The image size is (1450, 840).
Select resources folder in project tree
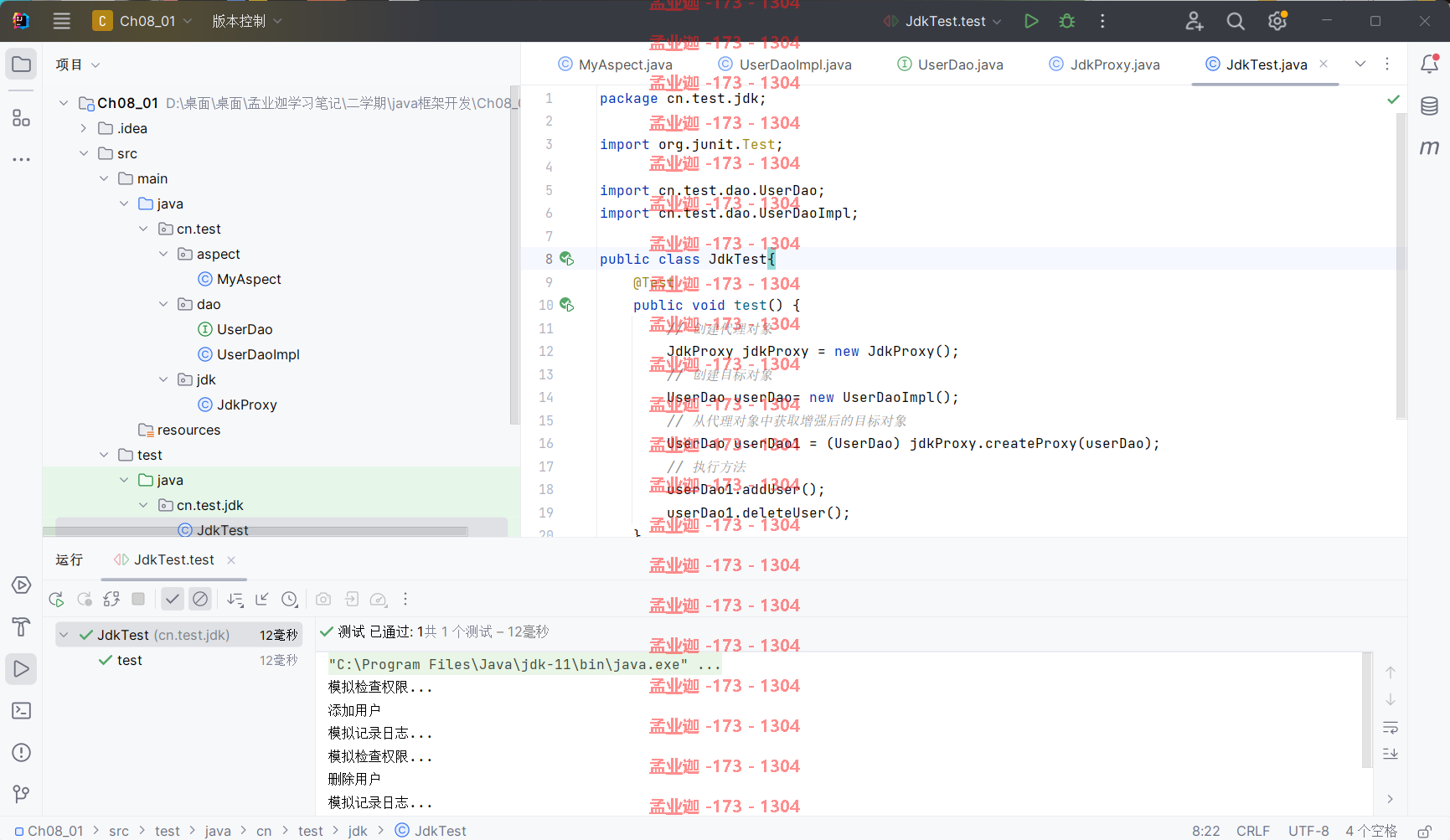179,430
